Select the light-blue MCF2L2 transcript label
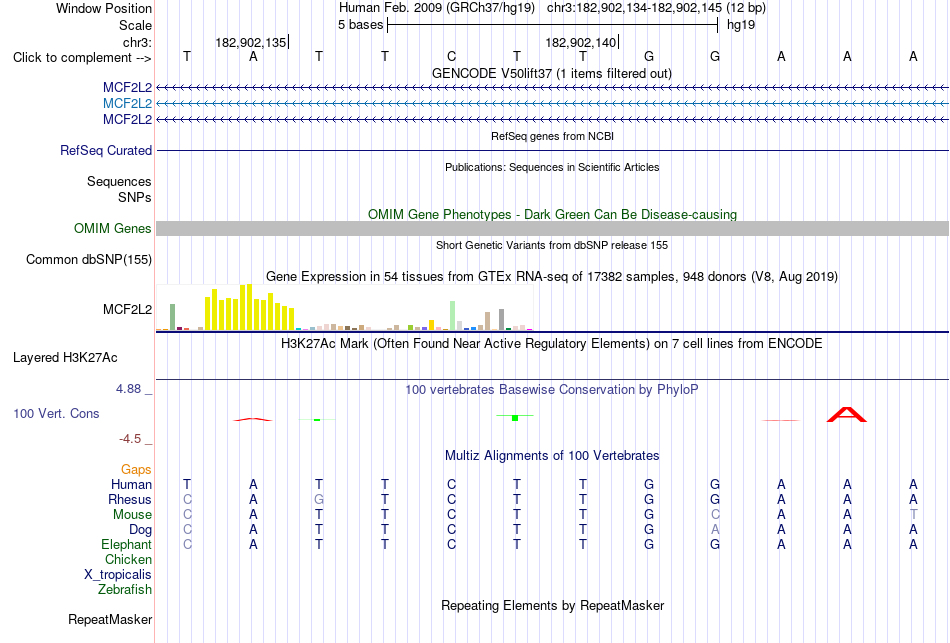The height and width of the screenshot is (643, 950). (x=127, y=104)
